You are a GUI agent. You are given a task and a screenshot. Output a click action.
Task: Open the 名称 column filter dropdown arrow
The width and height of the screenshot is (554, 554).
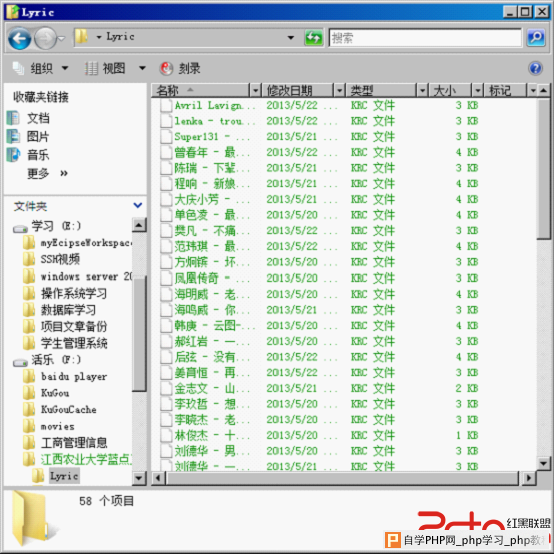pos(255,91)
